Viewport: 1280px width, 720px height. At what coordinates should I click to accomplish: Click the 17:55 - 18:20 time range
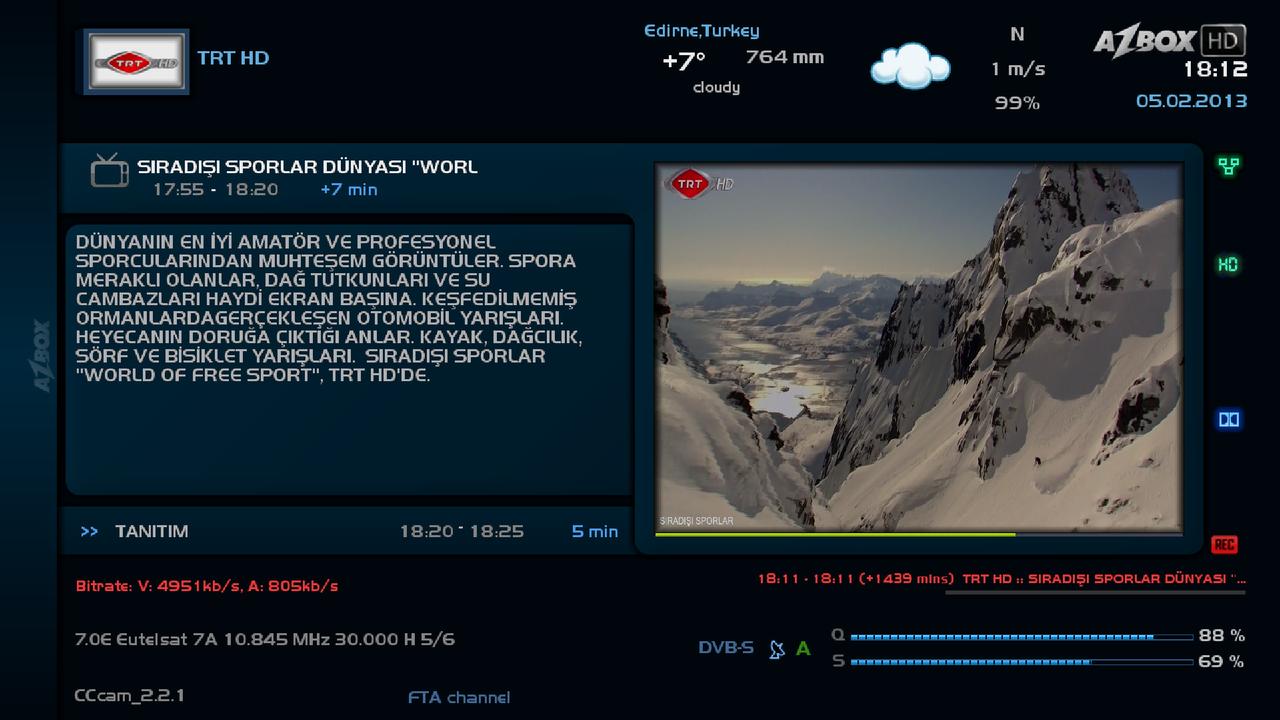coord(216,190)
